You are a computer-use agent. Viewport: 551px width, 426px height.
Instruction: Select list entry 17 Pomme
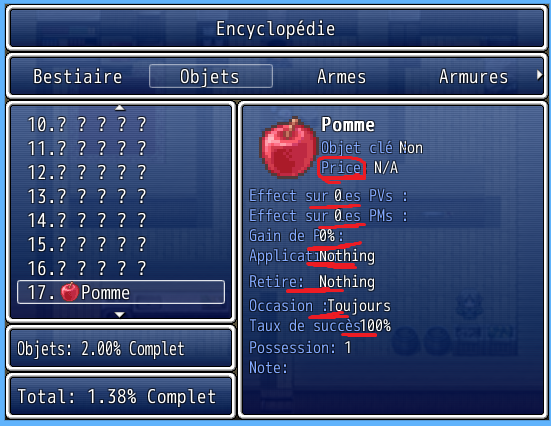pos(121,292)
